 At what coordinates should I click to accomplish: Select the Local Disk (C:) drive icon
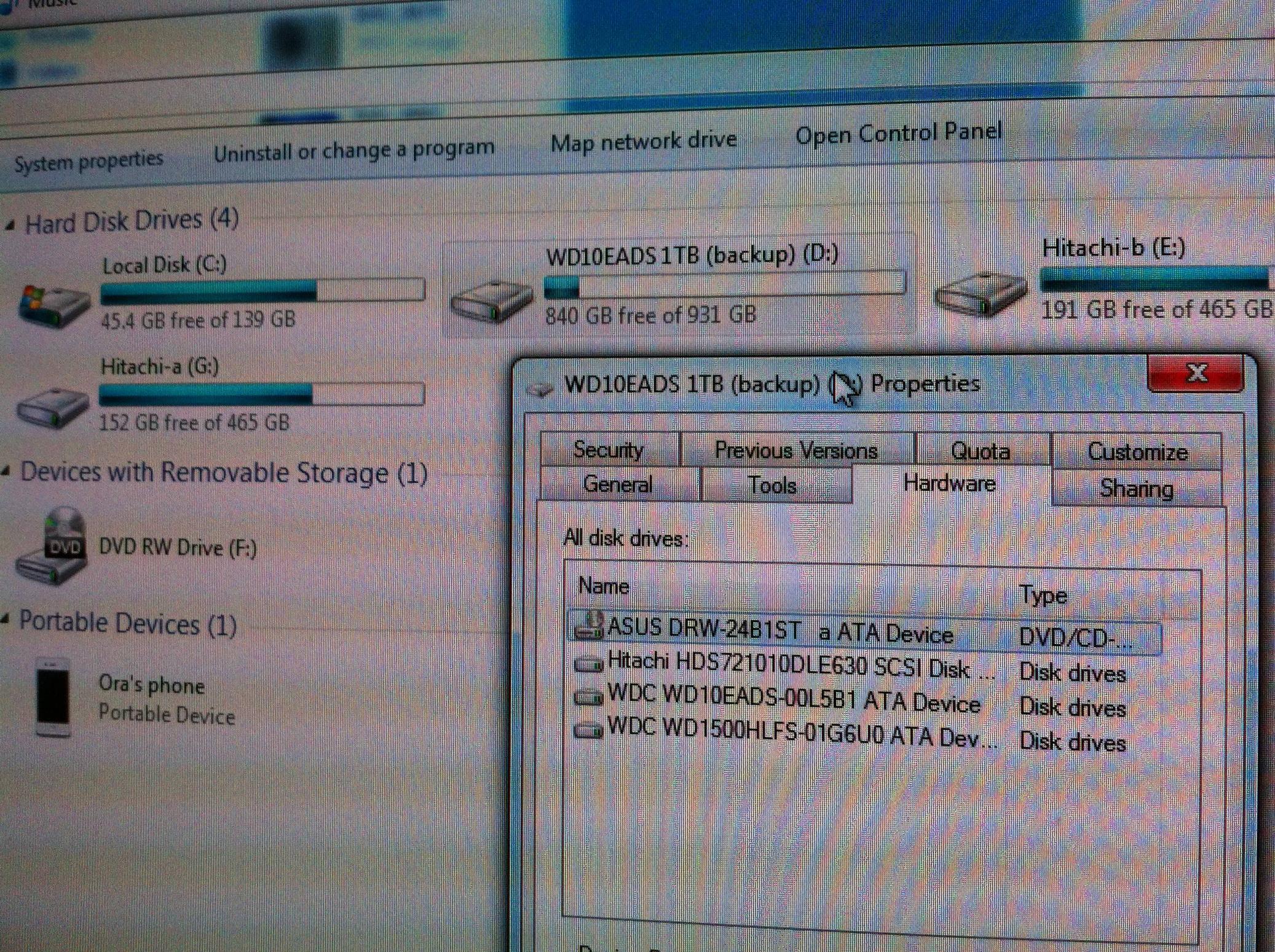pos(54,305)
